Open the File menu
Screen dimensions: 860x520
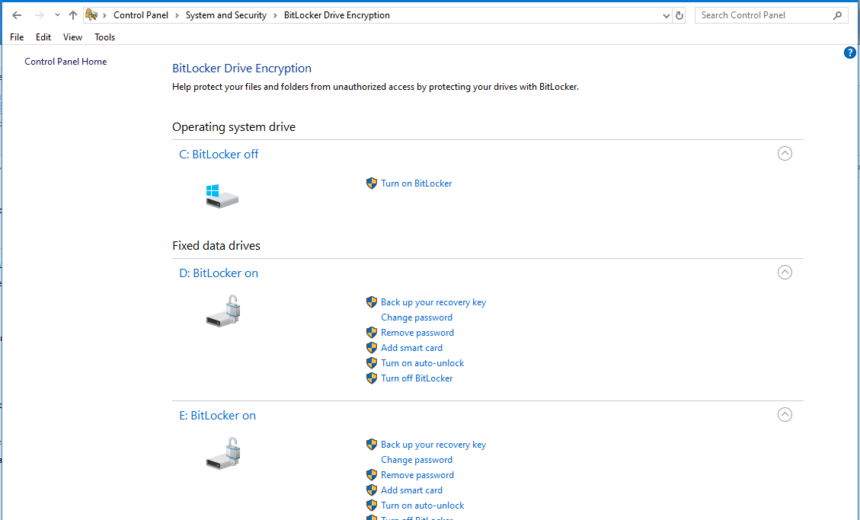coord(16,37)
